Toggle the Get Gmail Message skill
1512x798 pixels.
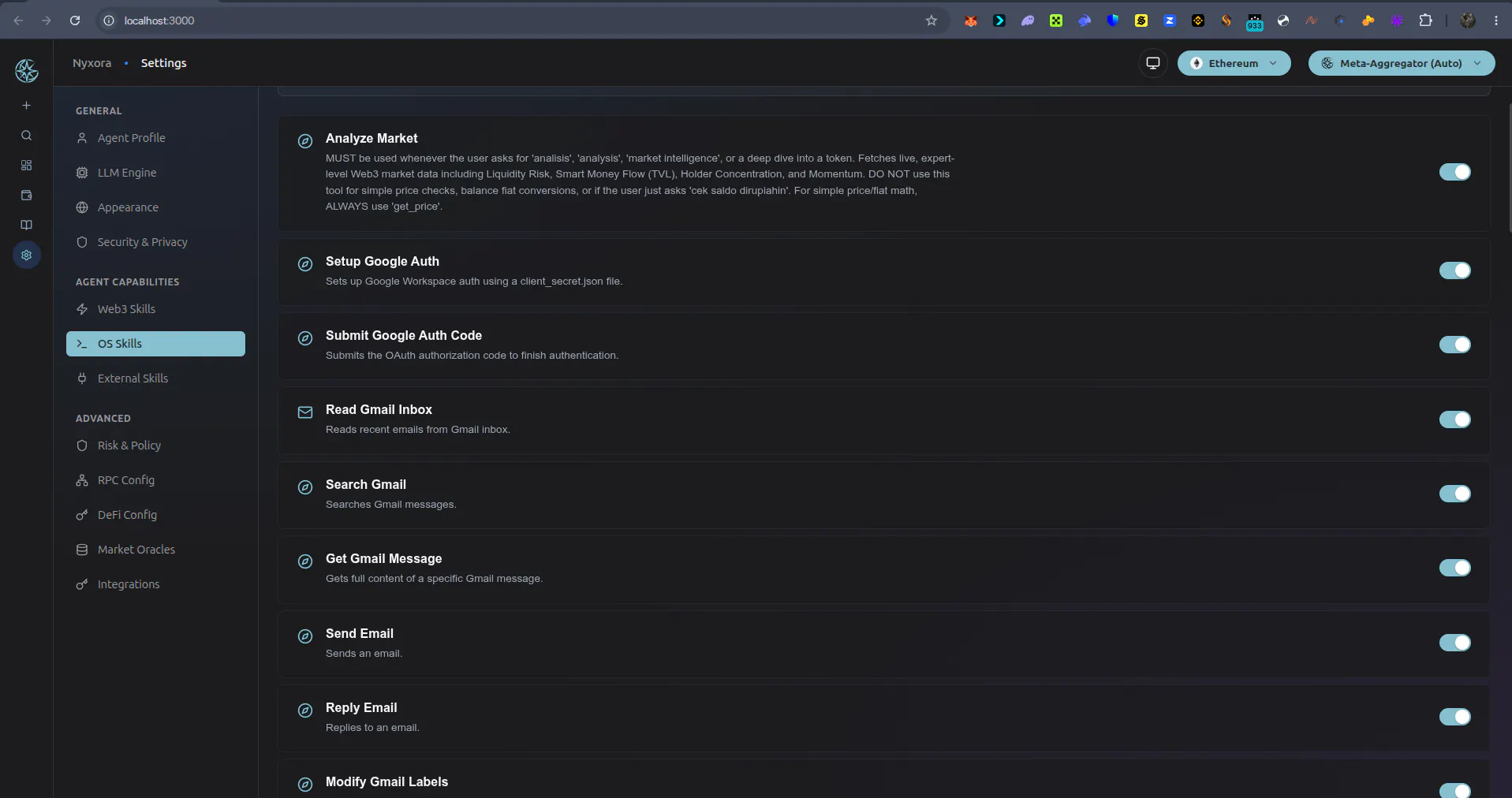1455,568
